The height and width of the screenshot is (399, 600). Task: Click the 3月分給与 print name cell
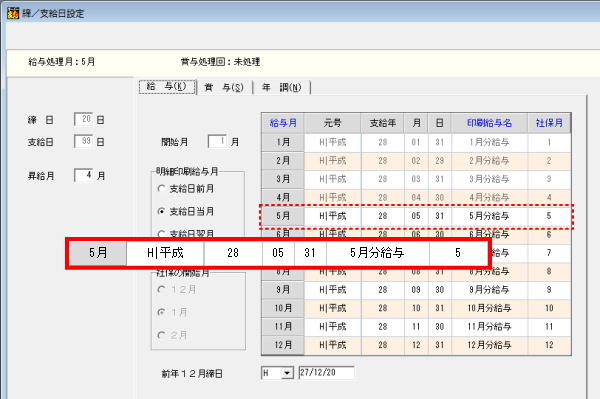point(489,179)
